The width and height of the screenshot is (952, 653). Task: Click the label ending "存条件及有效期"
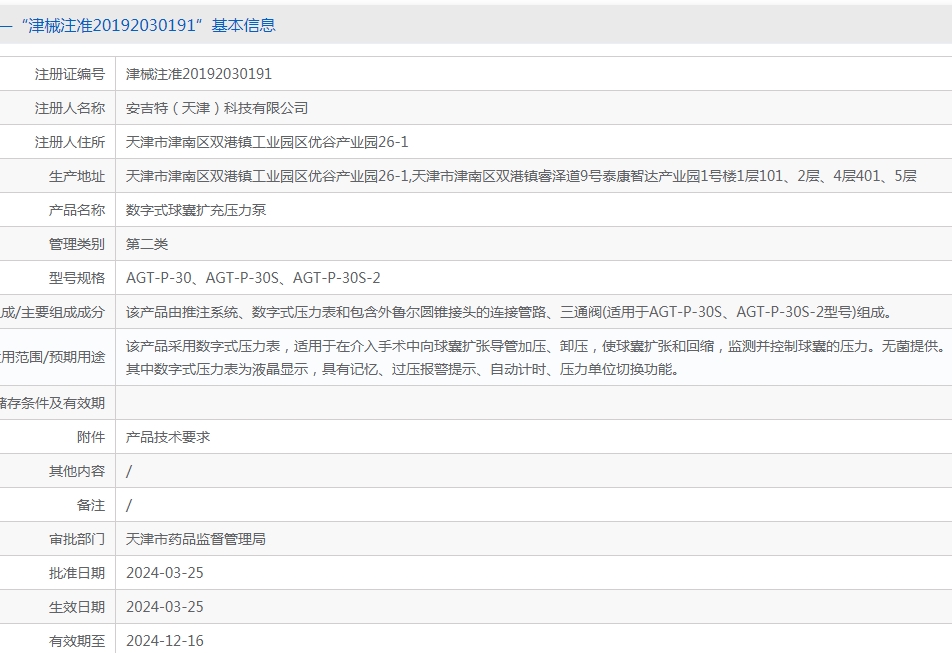[53, 403]
